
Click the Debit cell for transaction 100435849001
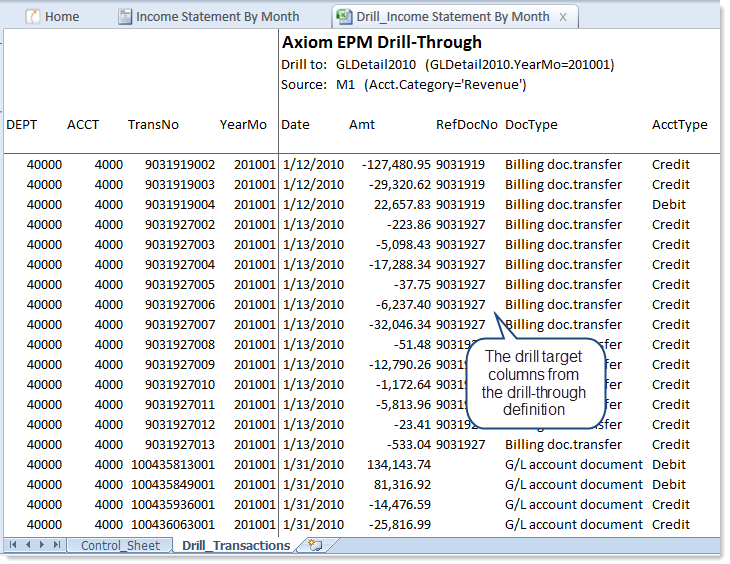[669, 485]
